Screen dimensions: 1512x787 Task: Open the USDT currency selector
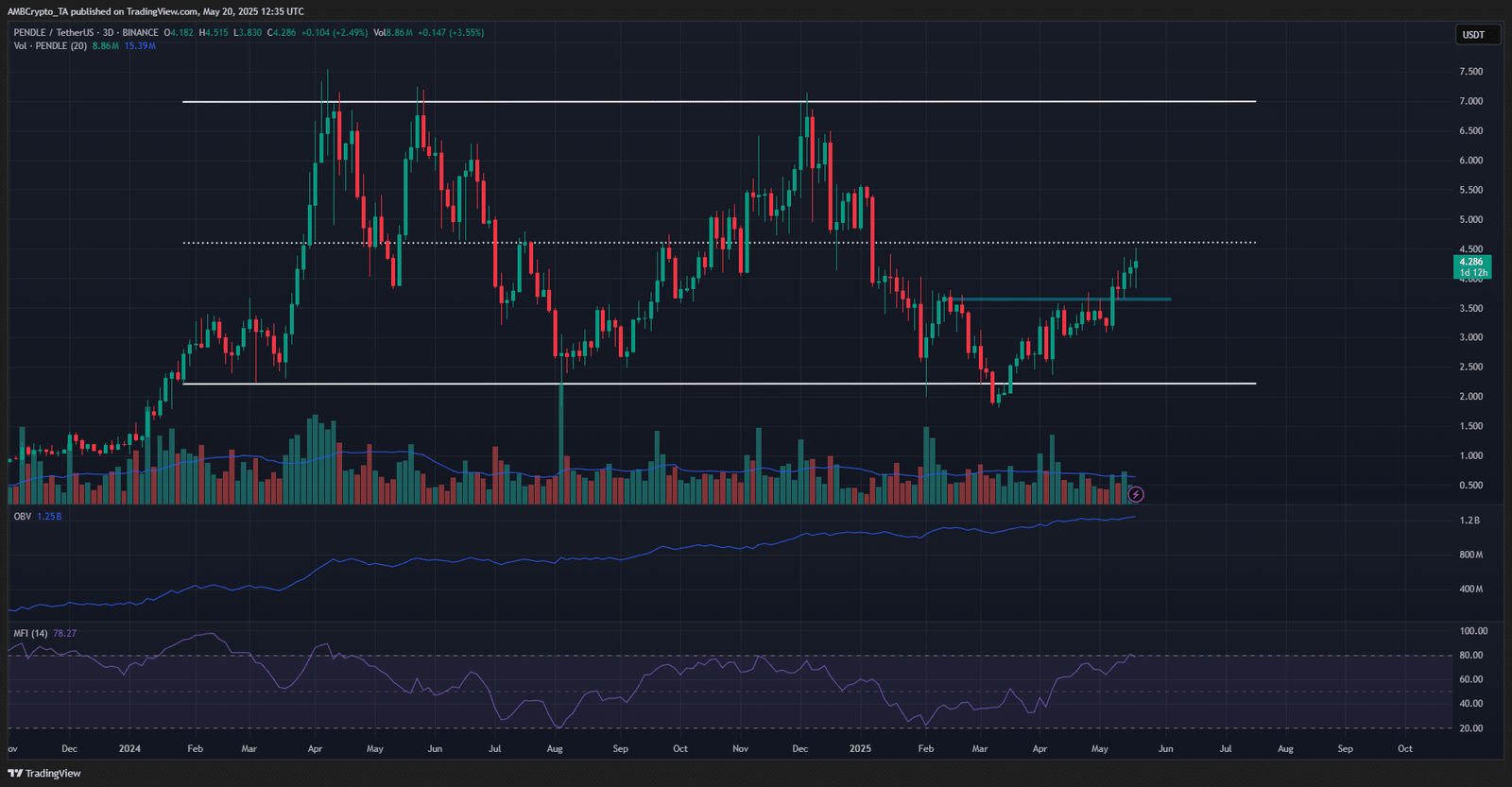(1473, 35)
